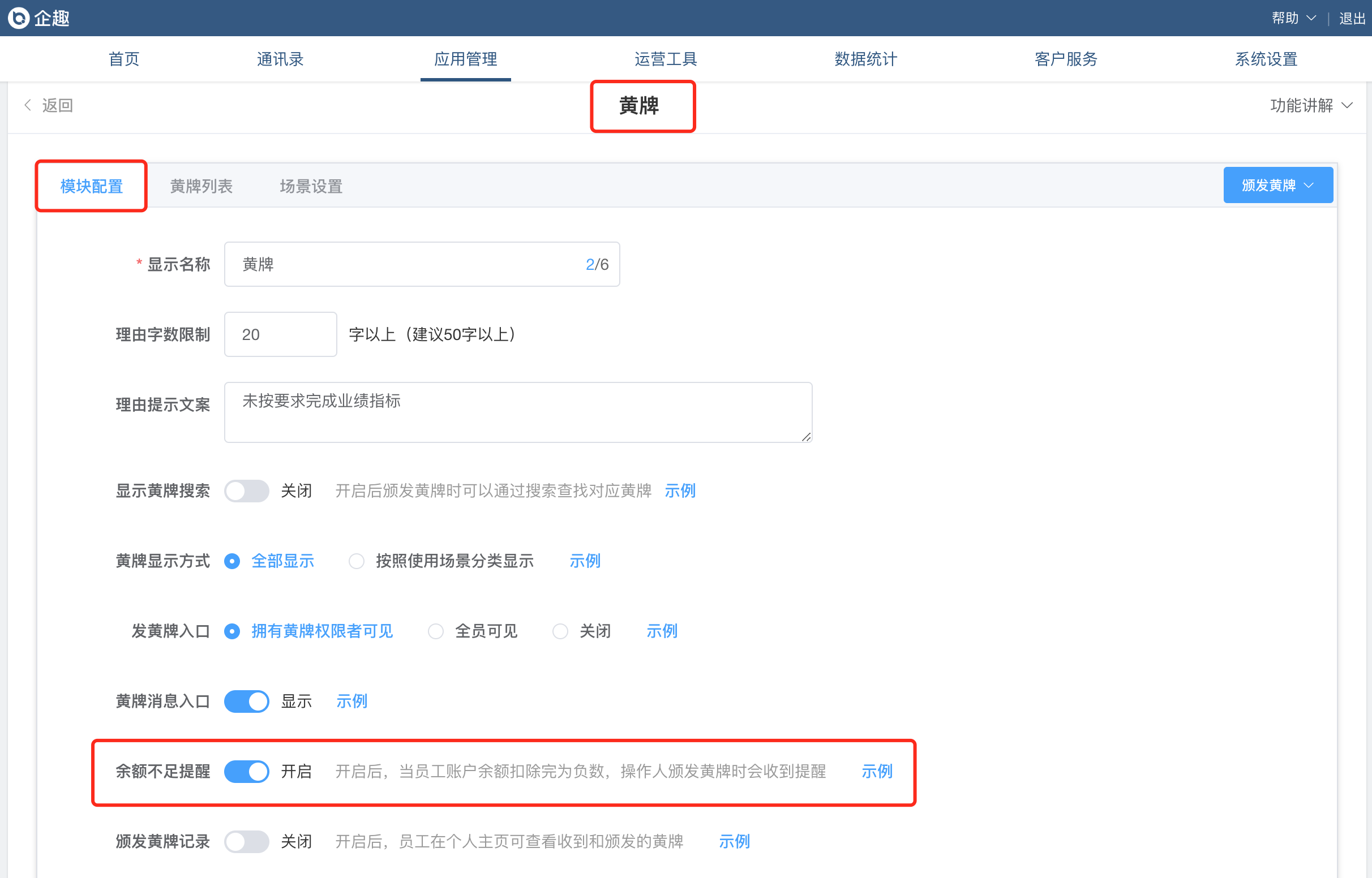Click the 企趣 logo icon

pyautogui.click(x=19, y=18)
